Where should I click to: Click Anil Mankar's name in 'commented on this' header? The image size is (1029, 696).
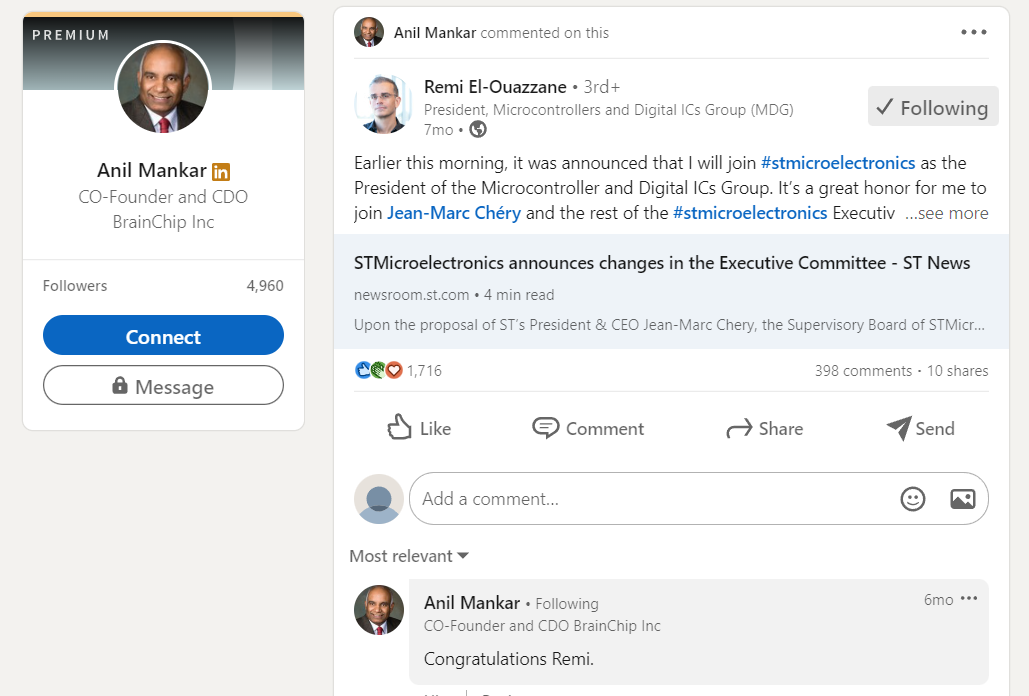pyautogui.click(x=435, y=33)
